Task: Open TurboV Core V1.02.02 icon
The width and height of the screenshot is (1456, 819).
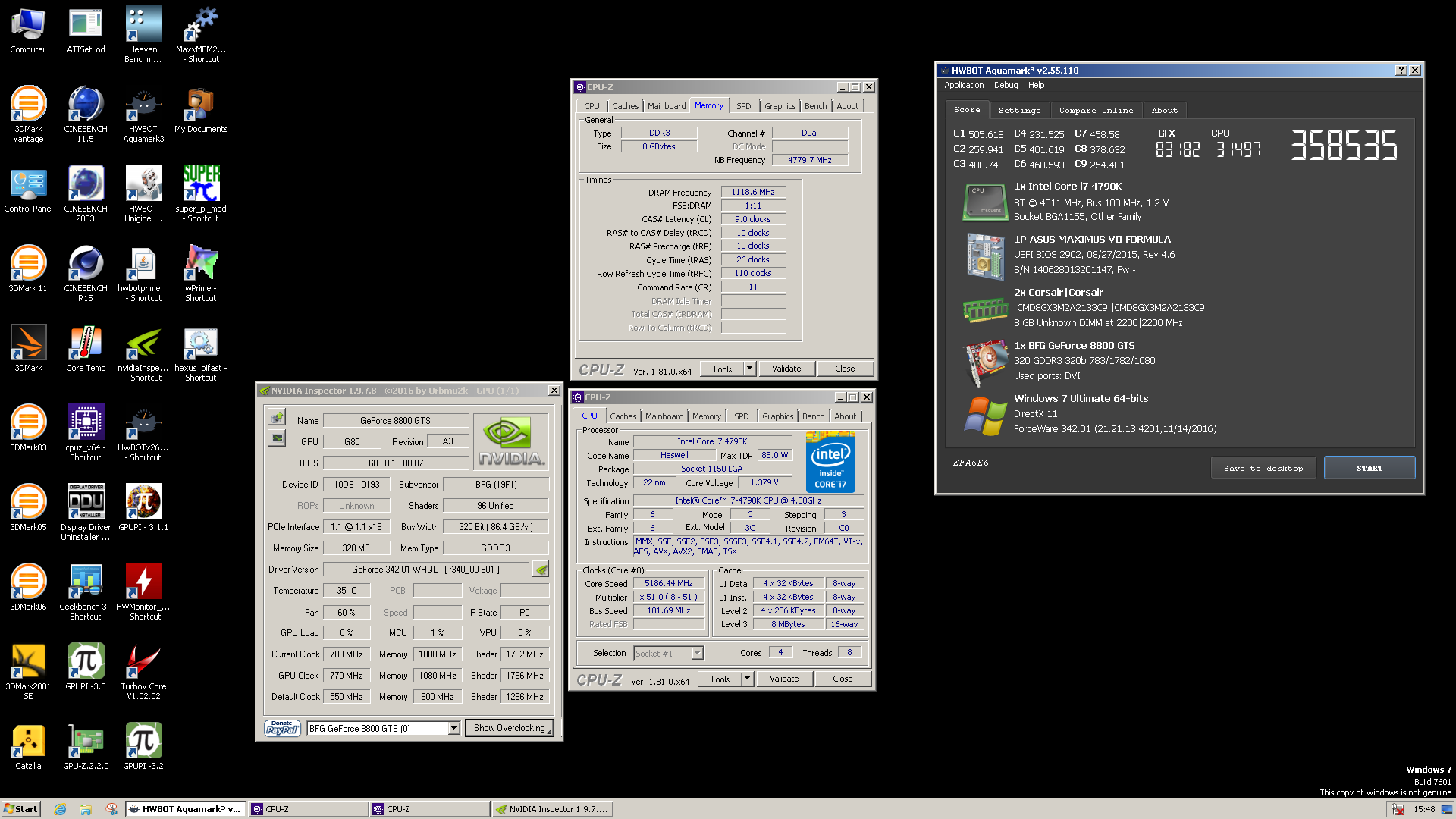Action: point(143,672)
